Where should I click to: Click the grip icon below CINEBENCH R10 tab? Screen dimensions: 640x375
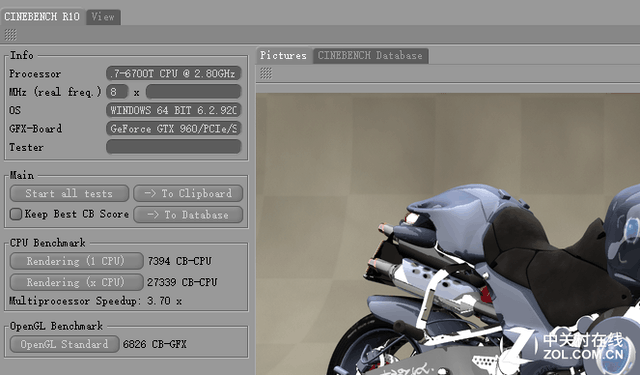11,35
